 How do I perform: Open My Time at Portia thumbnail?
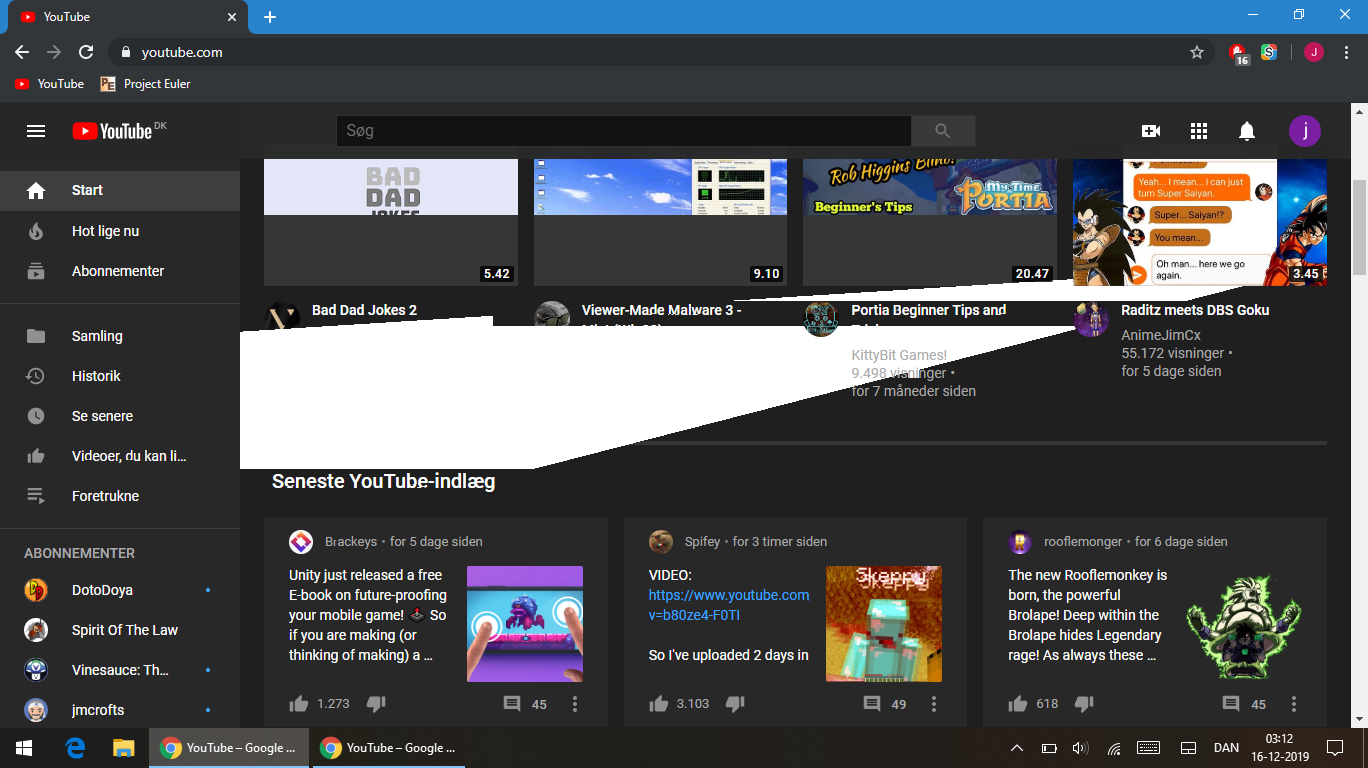[x=930, y=222]
